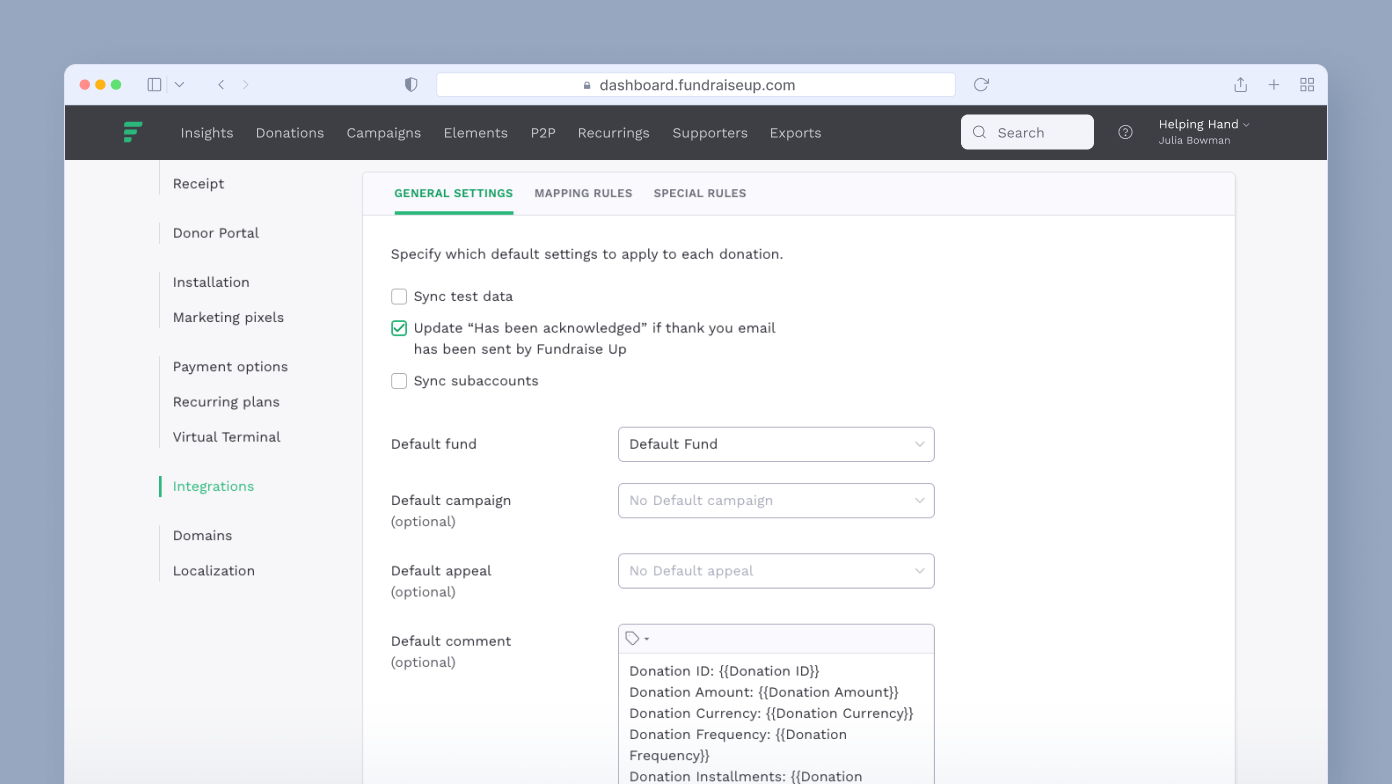Screen dimensions: 1392x784
Task: Open Donations in top navigation
Action: (290, 133)
